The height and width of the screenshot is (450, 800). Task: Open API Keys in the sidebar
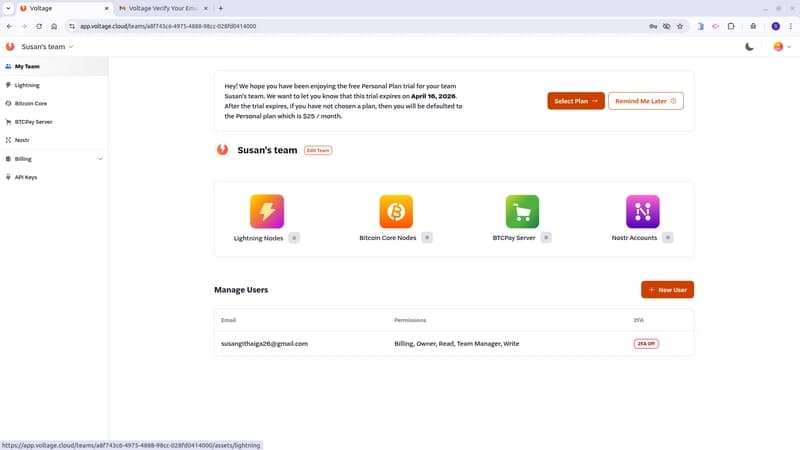tap(26, 177)
